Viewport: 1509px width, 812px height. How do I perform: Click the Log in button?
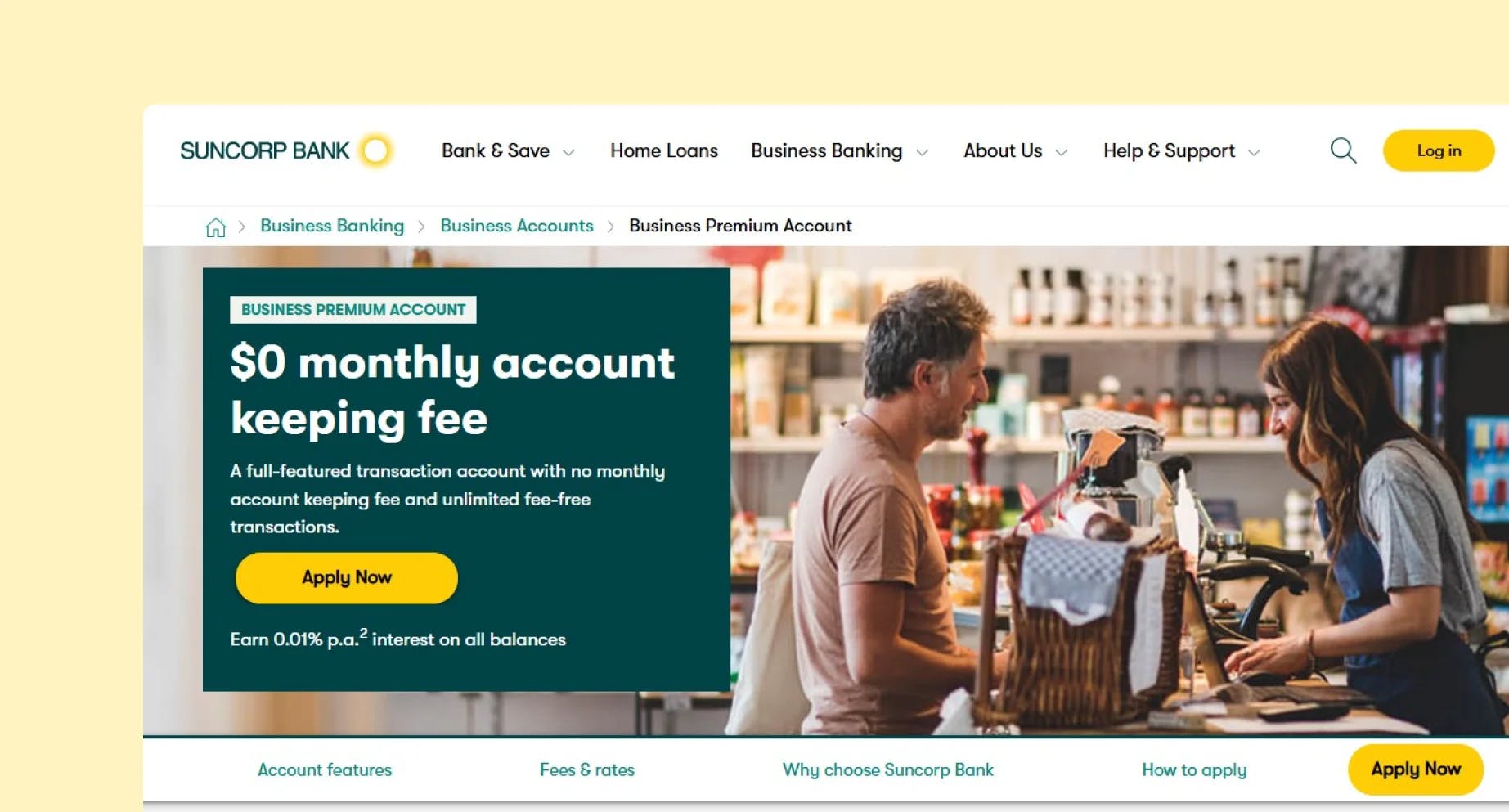point(1439,150)
